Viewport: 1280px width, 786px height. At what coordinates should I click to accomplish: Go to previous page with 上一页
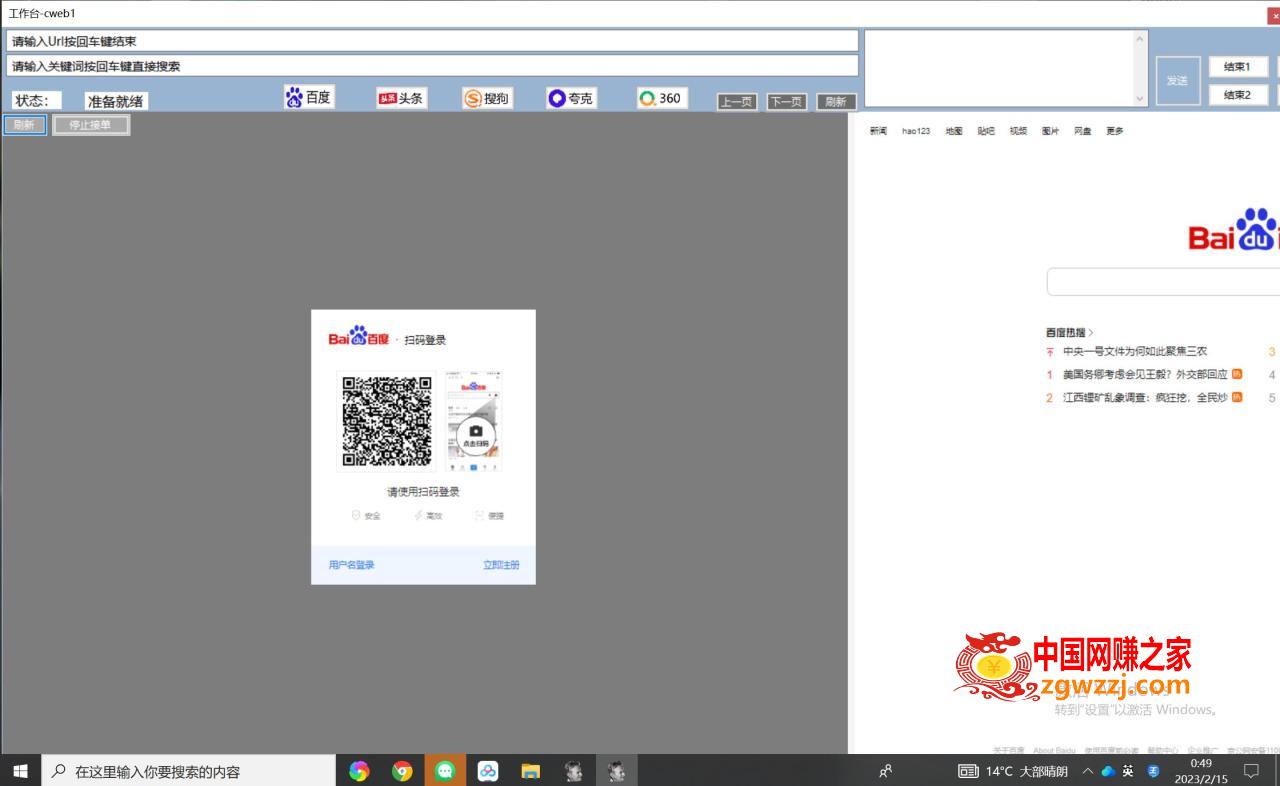click(737, 102)
